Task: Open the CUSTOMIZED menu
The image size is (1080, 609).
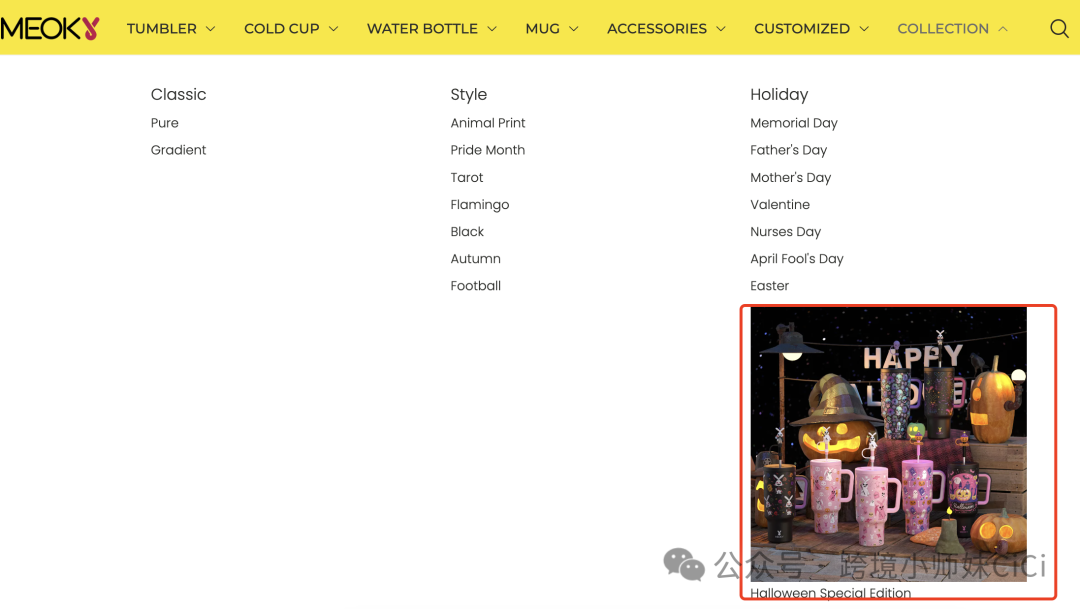Action: tap(811, 29)
